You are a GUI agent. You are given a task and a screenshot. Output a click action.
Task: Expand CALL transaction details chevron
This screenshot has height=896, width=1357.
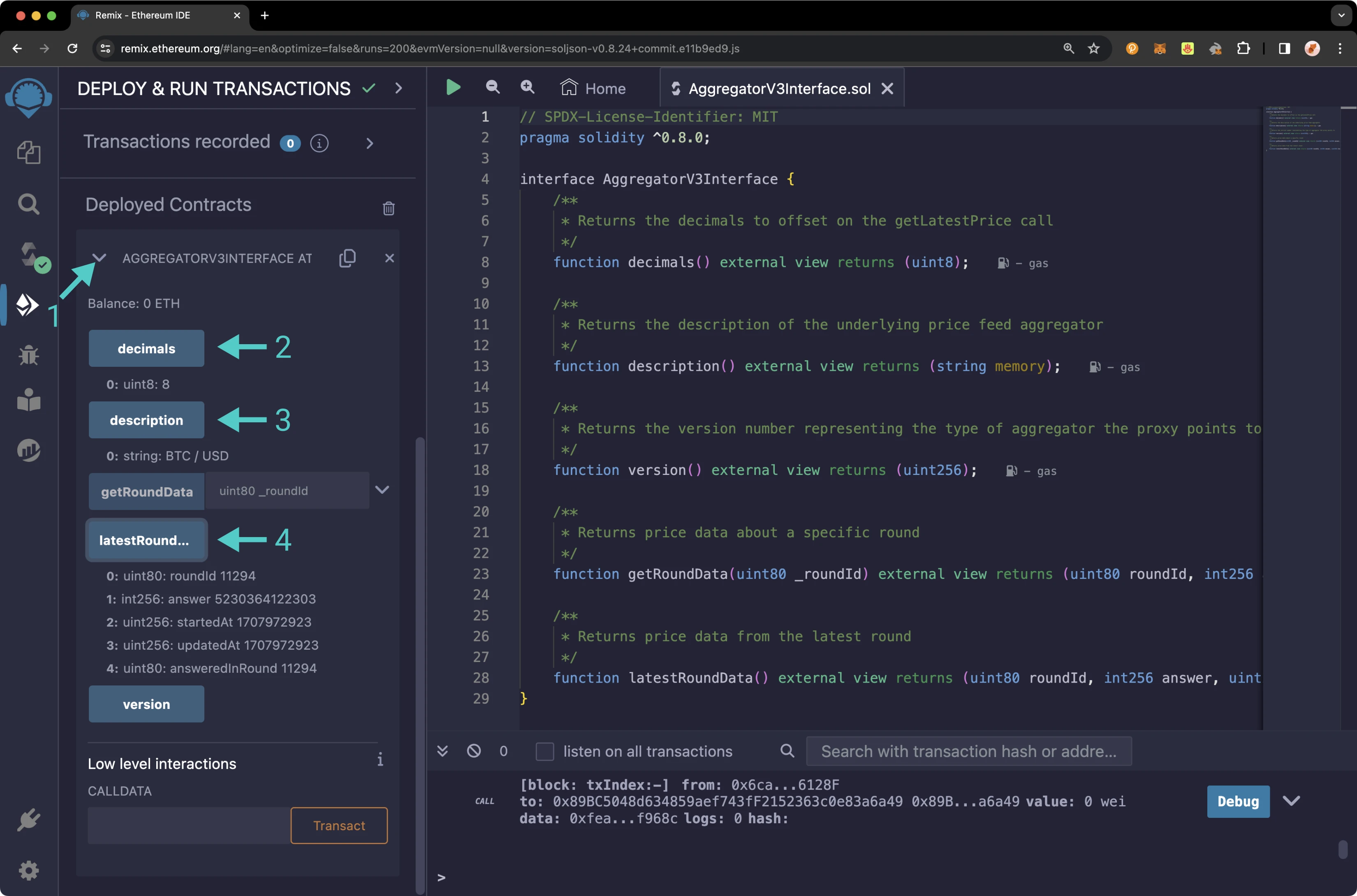tap(1292, 801)
